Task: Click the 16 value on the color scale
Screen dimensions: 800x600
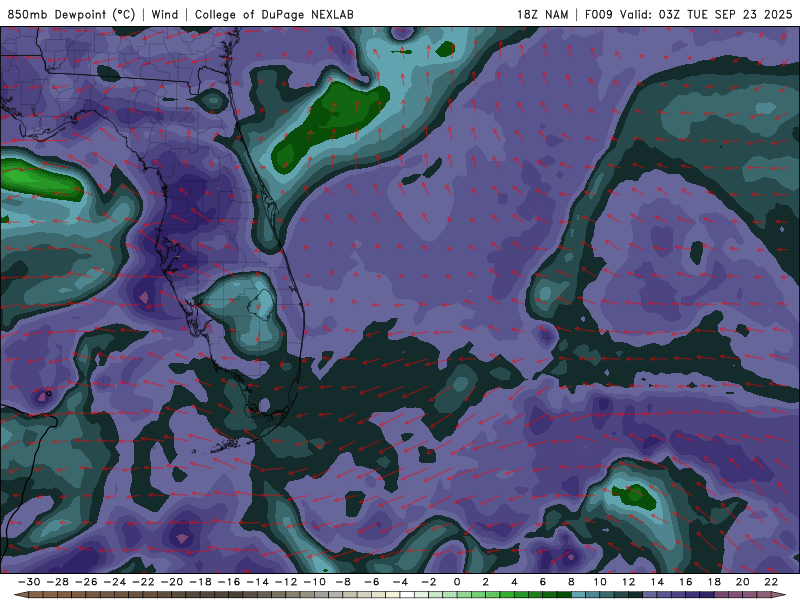Action: click(686, 582)
